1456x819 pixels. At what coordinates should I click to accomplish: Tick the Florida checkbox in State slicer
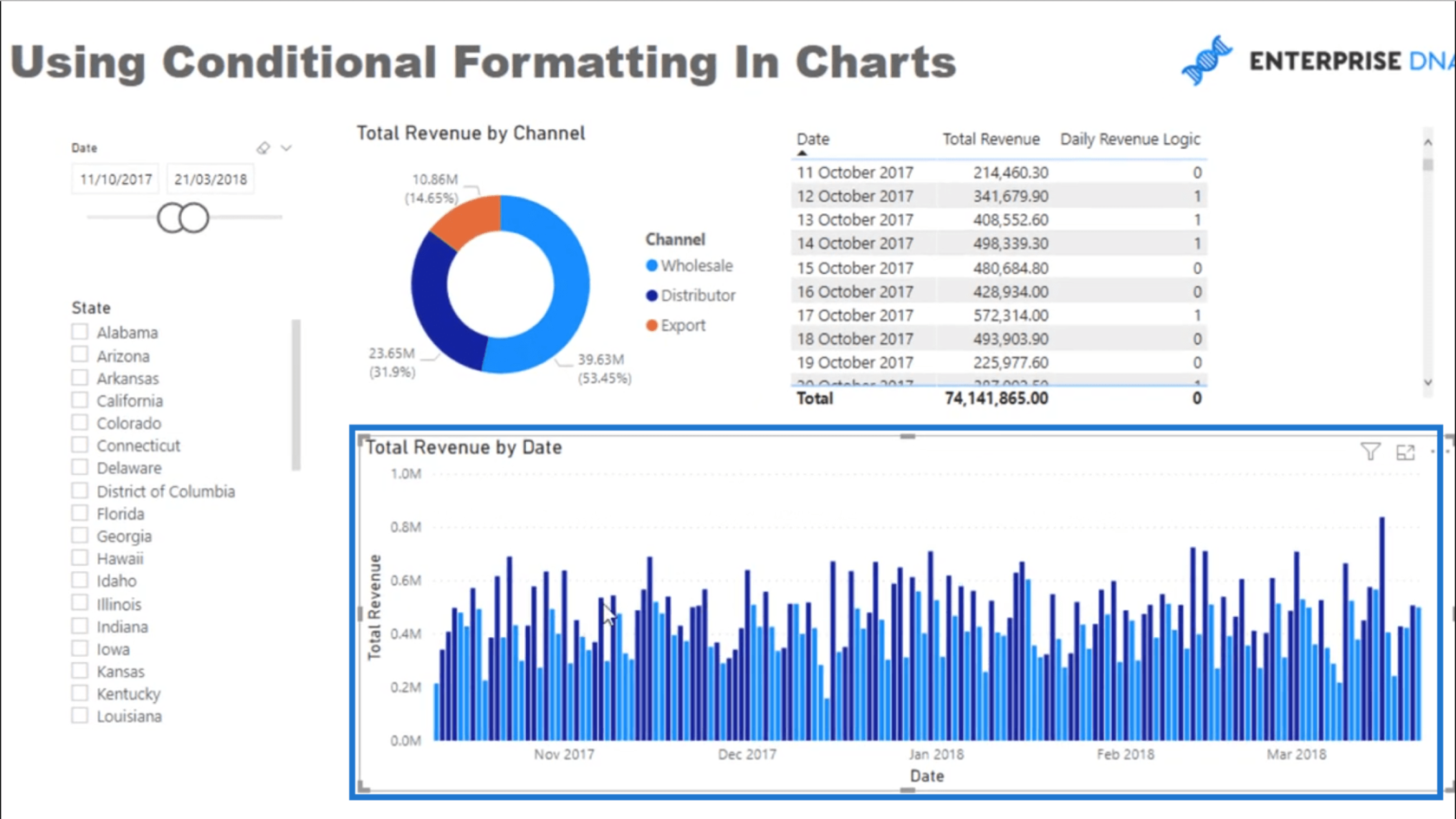[80, 513]
